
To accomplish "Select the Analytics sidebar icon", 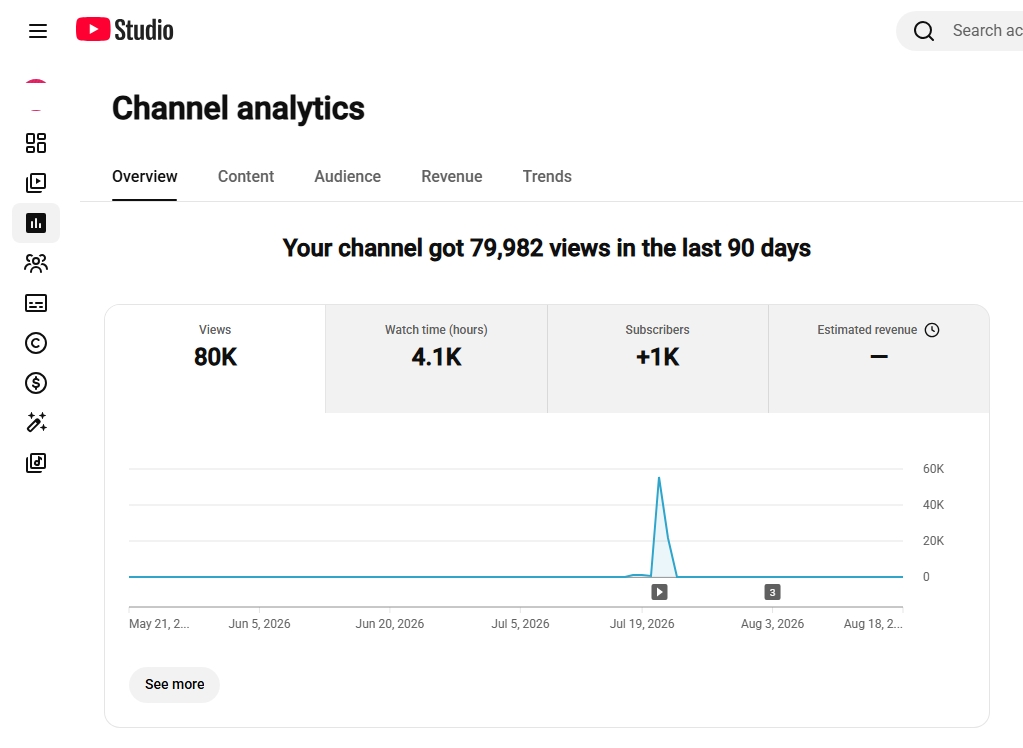I will (x=36, y=223).
